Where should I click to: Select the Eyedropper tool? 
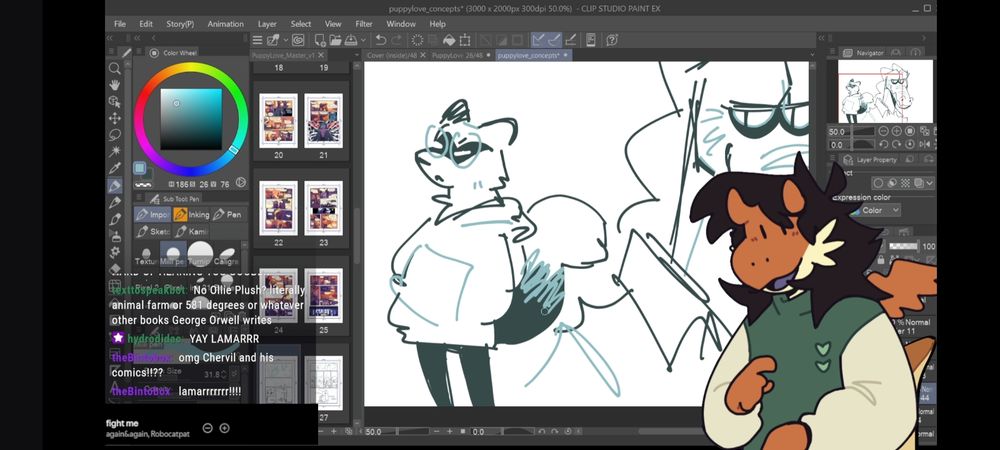tap(115, 169)
